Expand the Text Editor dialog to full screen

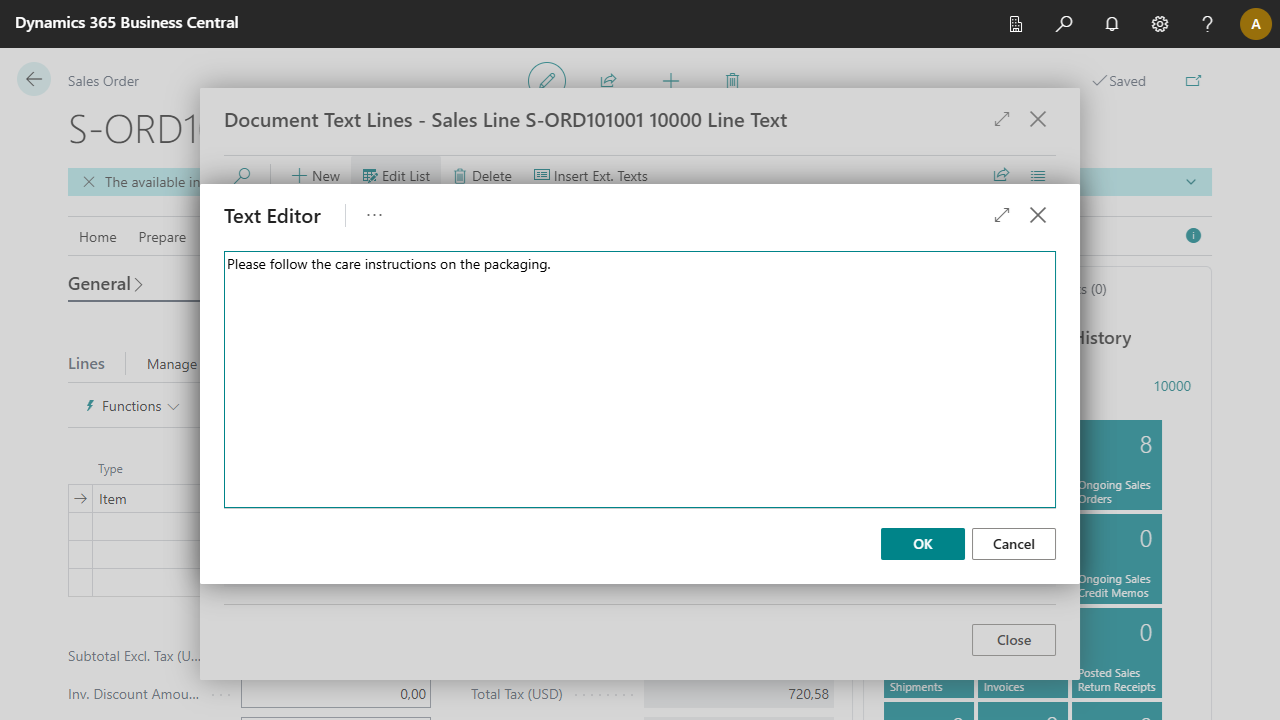(x=1002, y=215)
